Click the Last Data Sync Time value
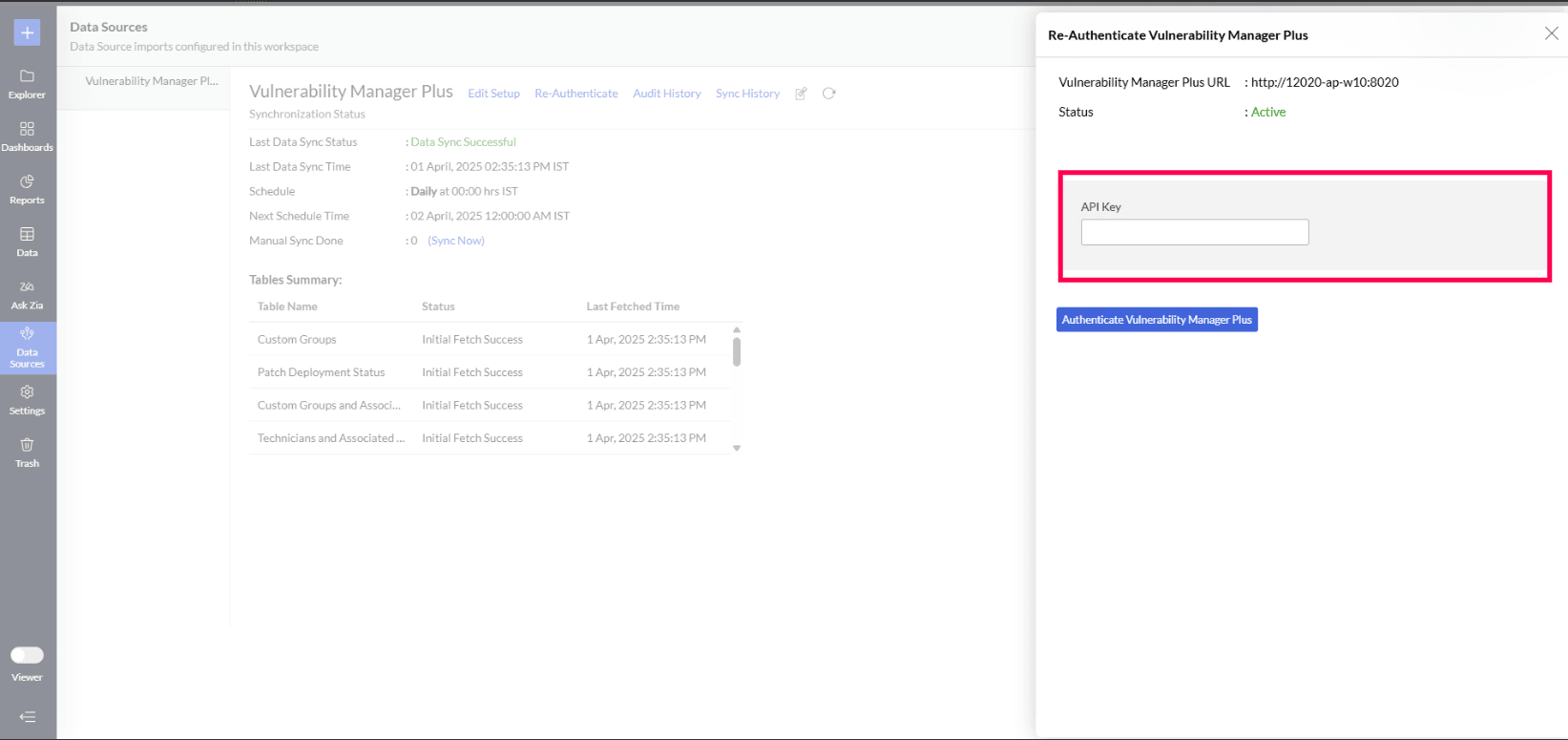 click(x=490, y=167)
